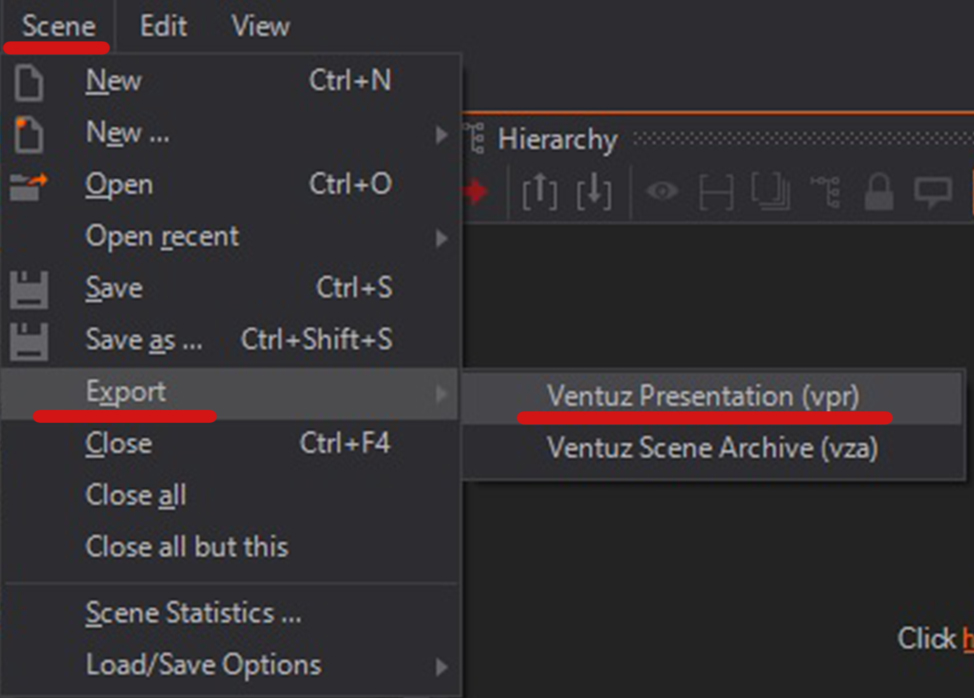
Task: Click the tree structure icon in Hierarchy toolbar
Action: (825, 192)
